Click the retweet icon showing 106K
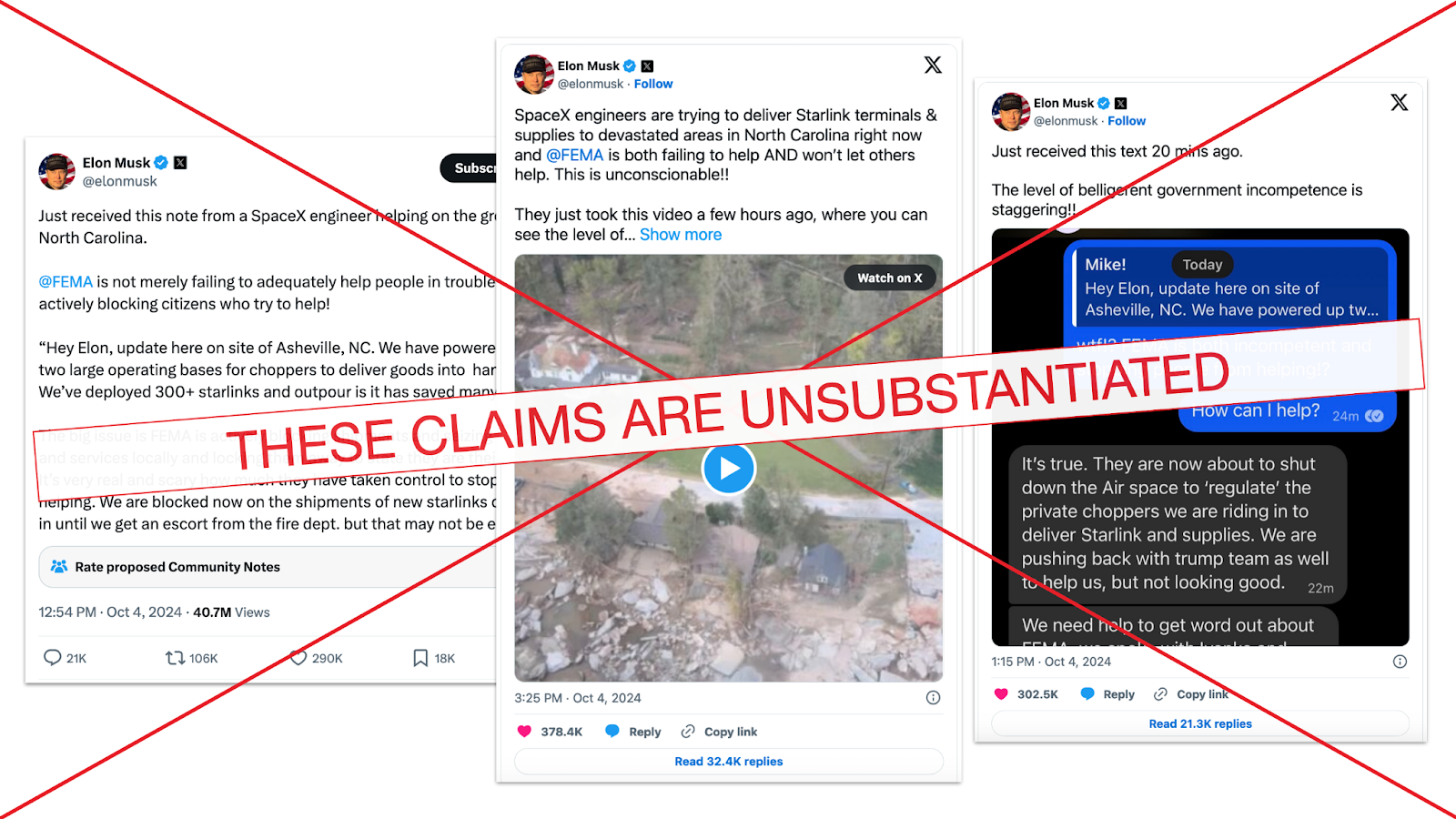This screenshot has height=819, width=1456. pos(175,657)
